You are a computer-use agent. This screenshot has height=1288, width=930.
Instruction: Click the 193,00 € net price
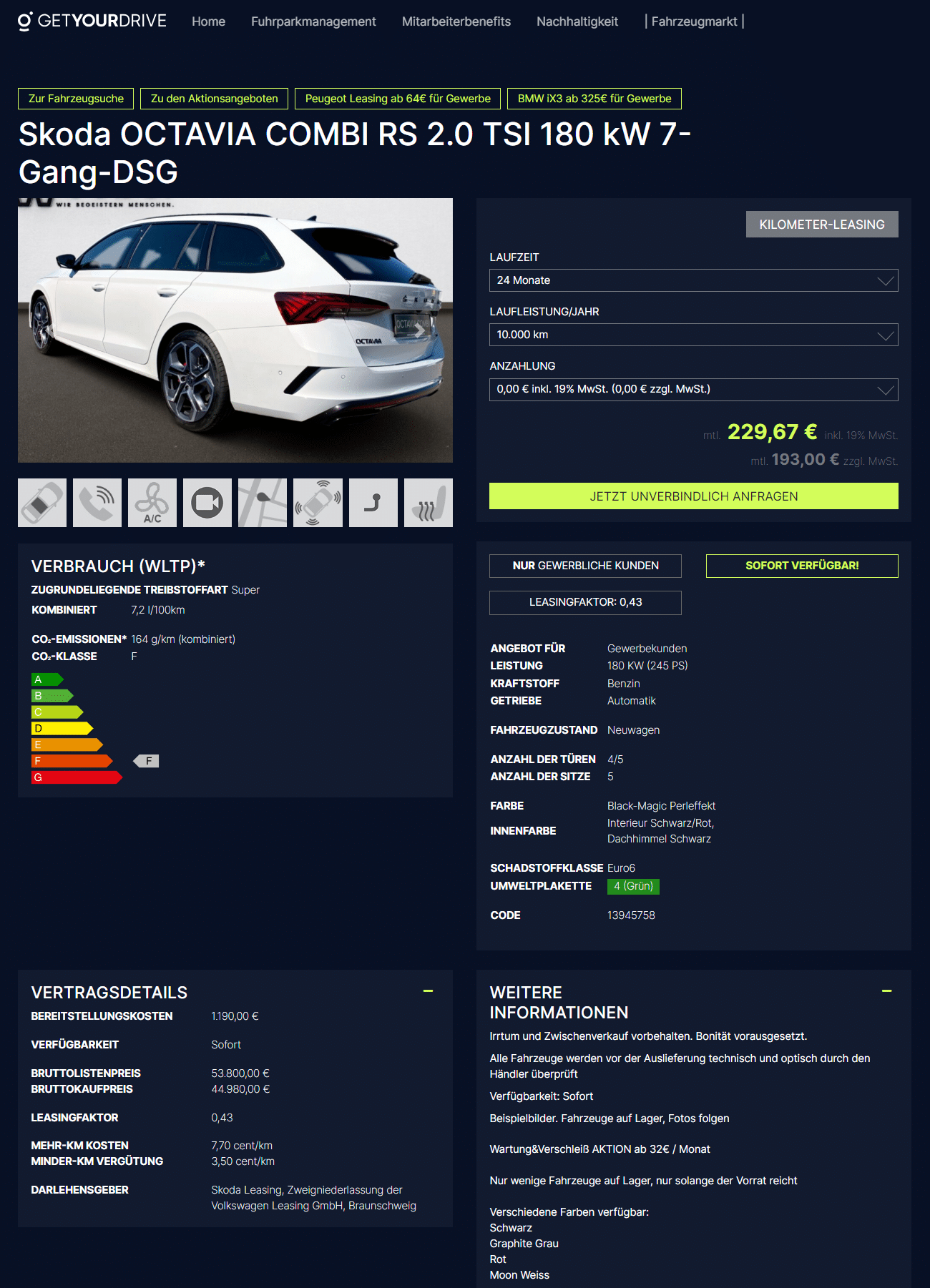tap(805, 459)
